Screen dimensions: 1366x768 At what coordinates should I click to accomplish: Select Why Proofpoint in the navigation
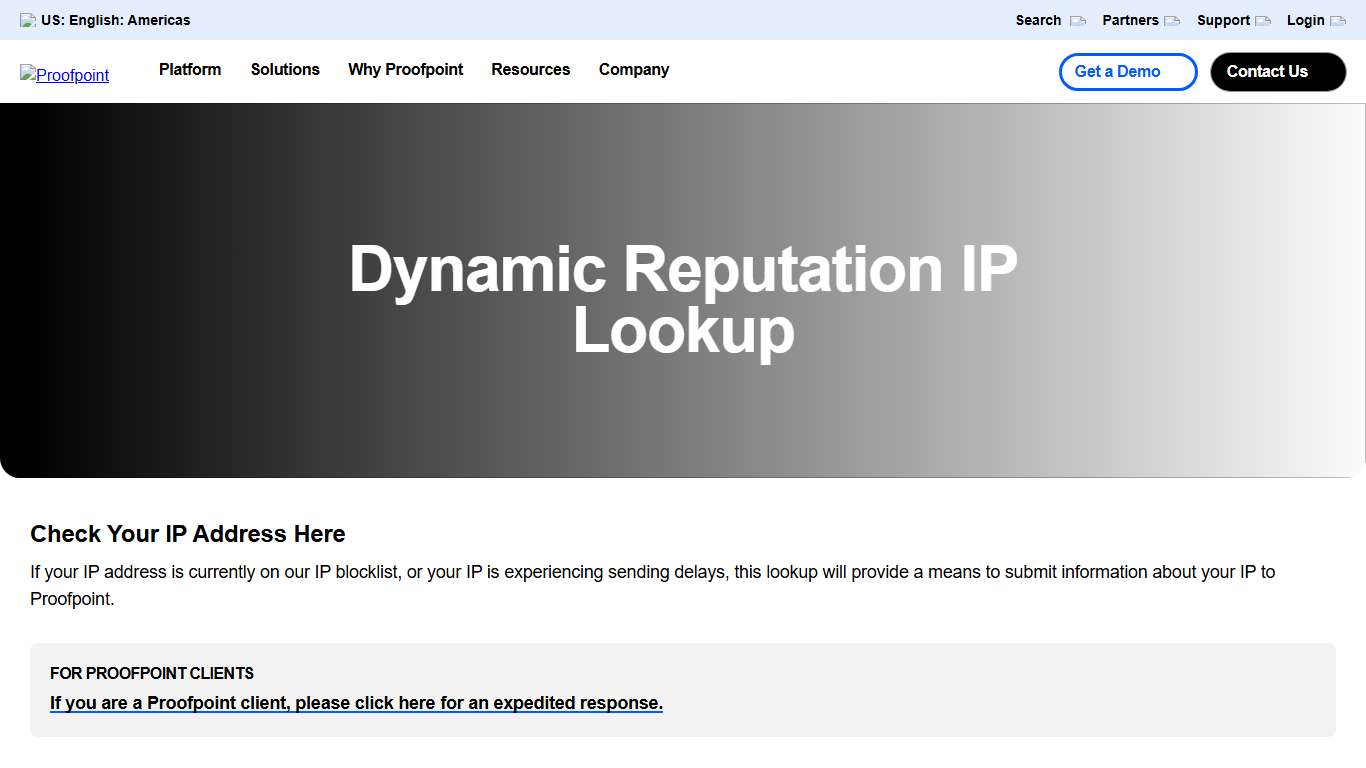tap(405, 70)
